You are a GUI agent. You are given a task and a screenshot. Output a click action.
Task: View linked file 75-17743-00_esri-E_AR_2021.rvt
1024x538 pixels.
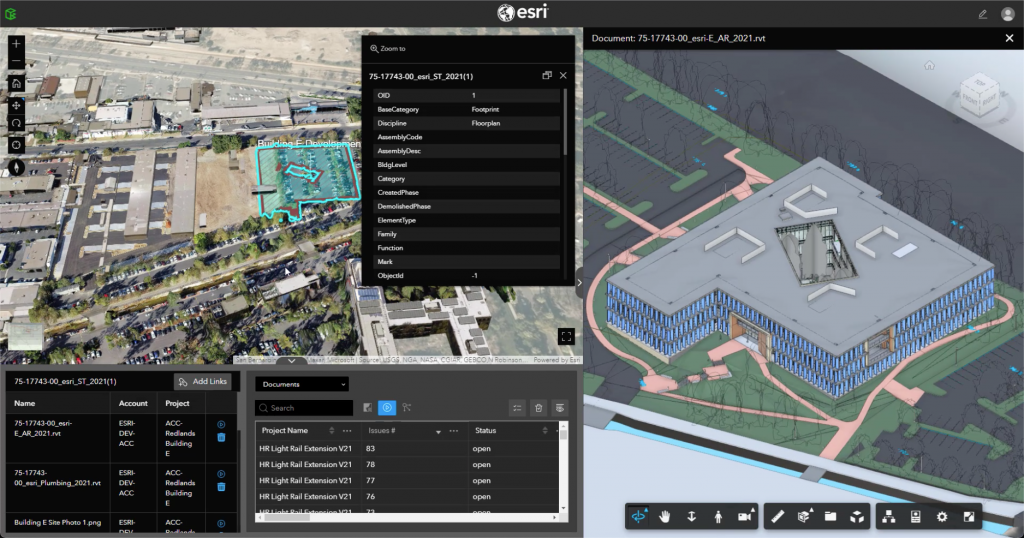[x=221, y=424]
